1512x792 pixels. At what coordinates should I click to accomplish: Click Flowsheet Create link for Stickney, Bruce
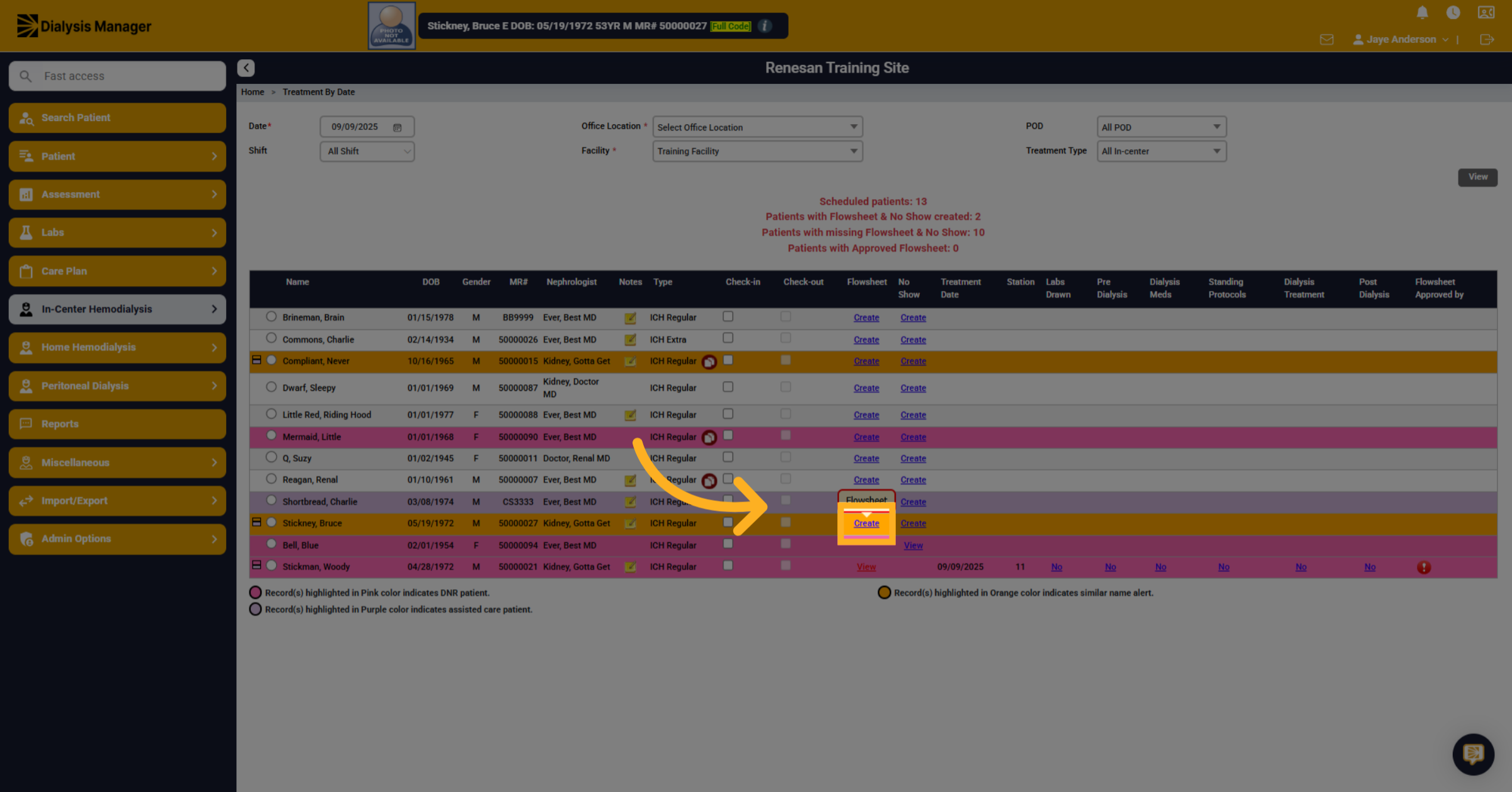click(x=866, y=524)
